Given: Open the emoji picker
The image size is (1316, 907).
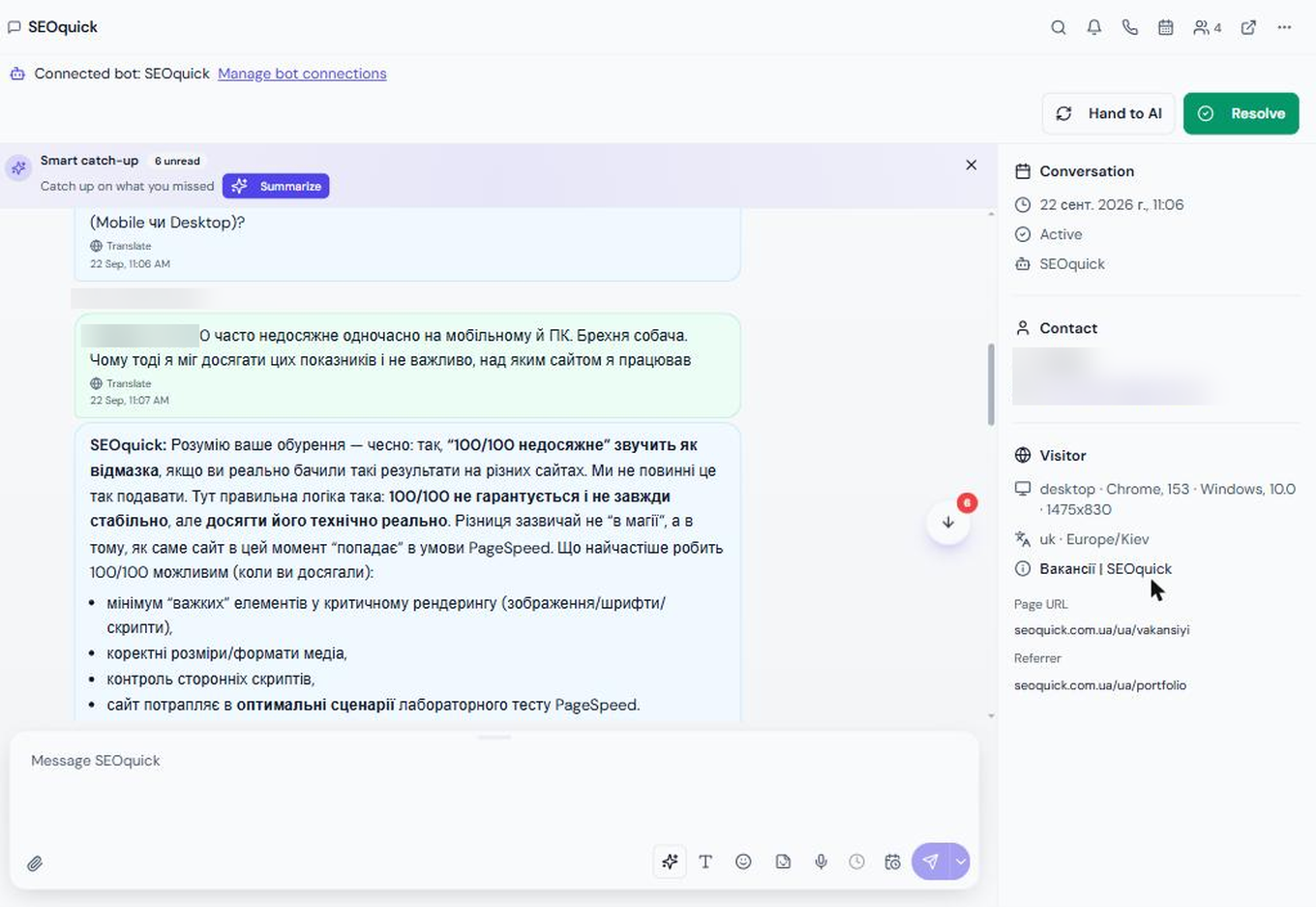Looking at the screenshot, I should [x=743, y=862].
